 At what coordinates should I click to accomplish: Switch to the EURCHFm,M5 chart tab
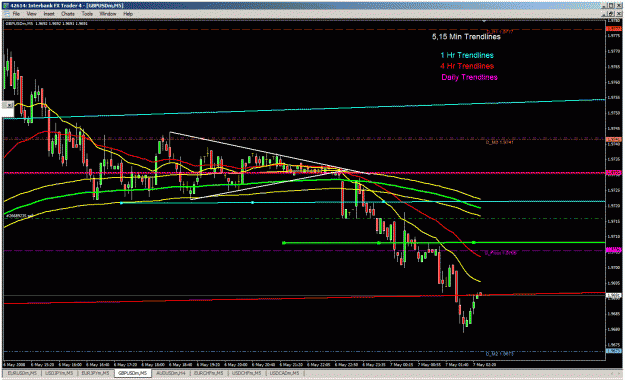[x=209, y=373]
